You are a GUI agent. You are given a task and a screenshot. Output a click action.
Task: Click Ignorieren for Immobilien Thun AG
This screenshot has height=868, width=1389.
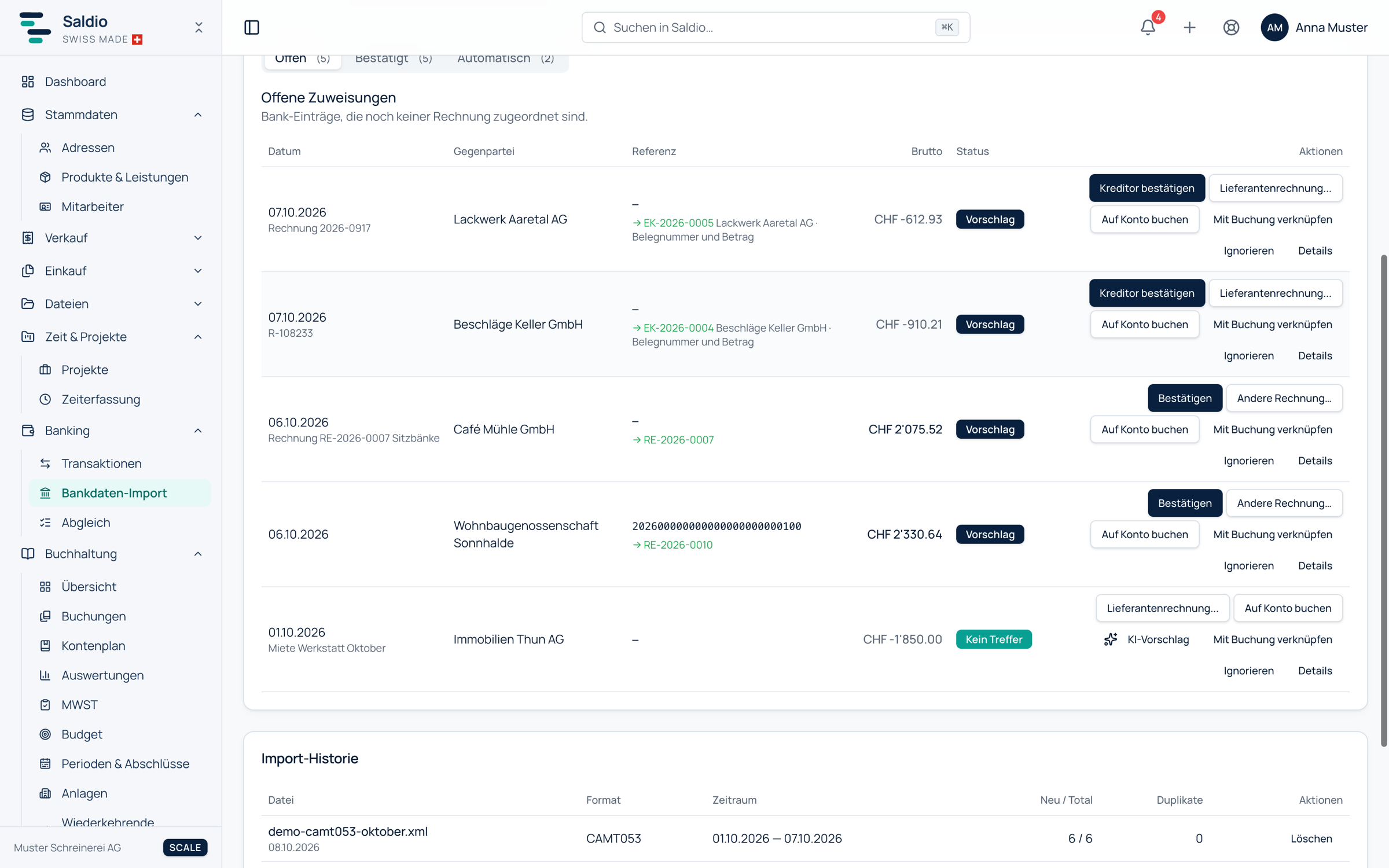1248,671
